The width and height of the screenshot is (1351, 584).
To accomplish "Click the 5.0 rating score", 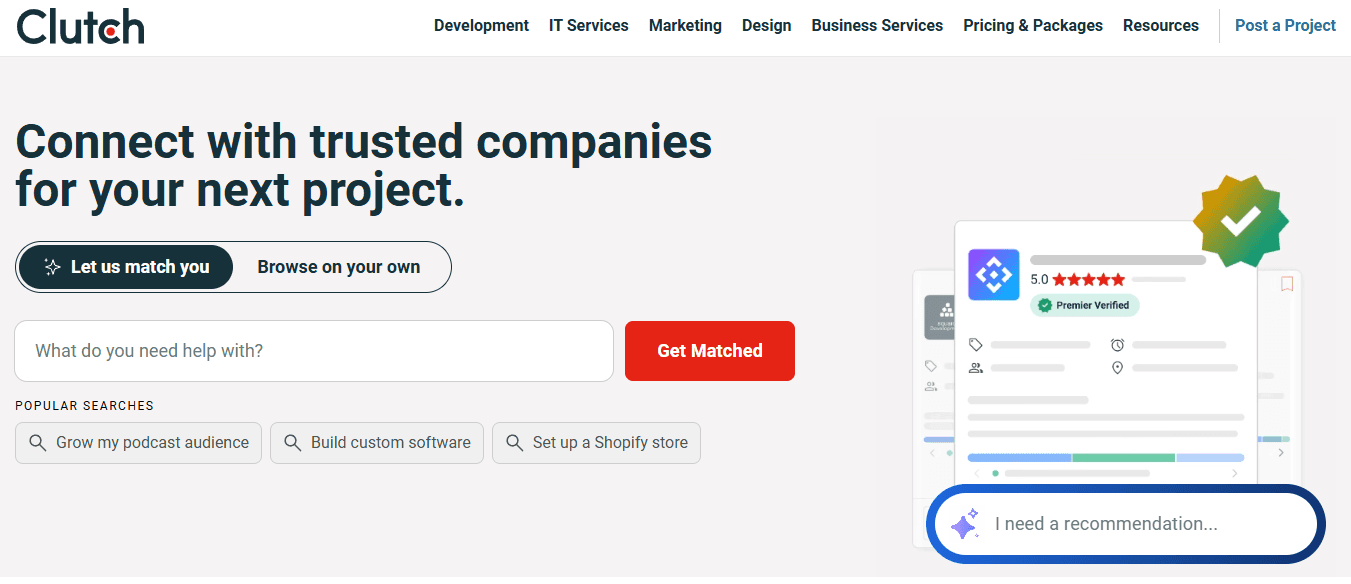I will (1040, 280).
